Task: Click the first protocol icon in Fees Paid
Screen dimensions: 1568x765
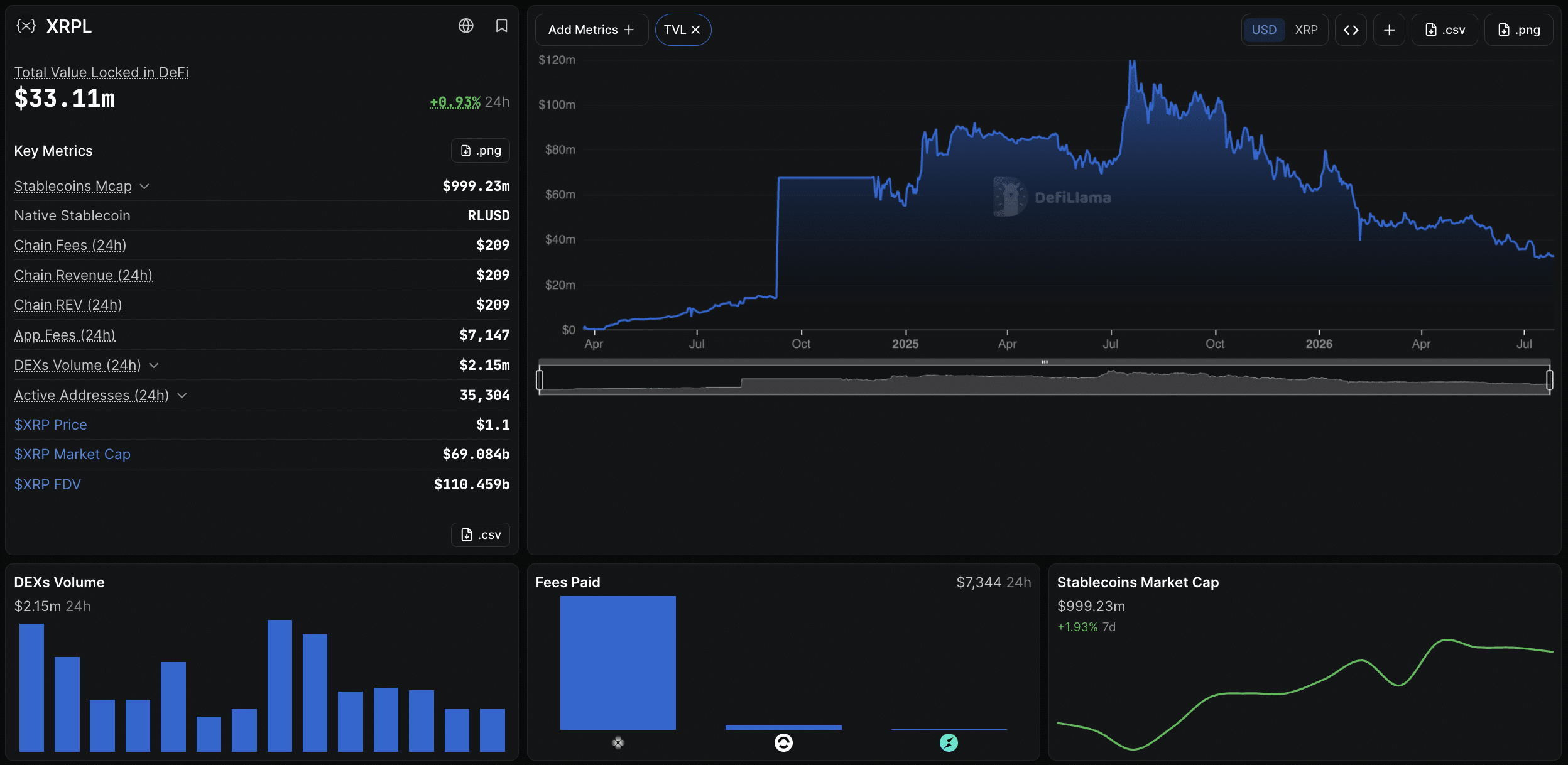Action: [618, 743]
